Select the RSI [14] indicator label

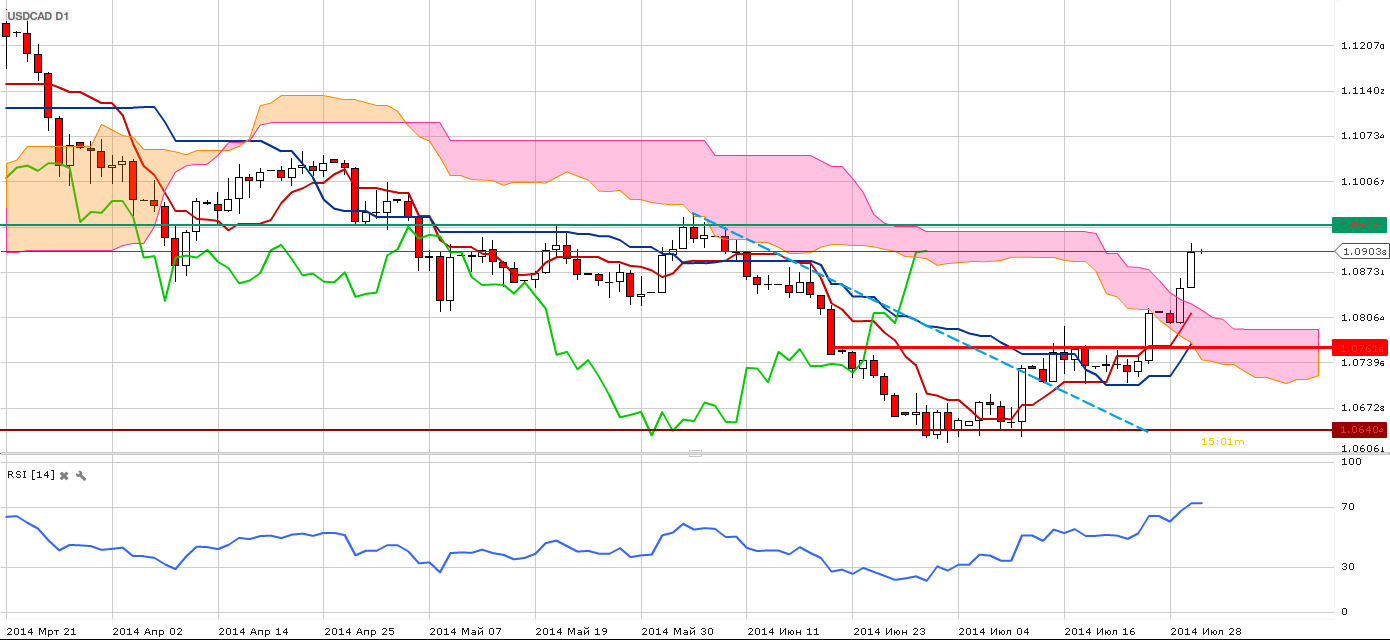coord(29,475)
